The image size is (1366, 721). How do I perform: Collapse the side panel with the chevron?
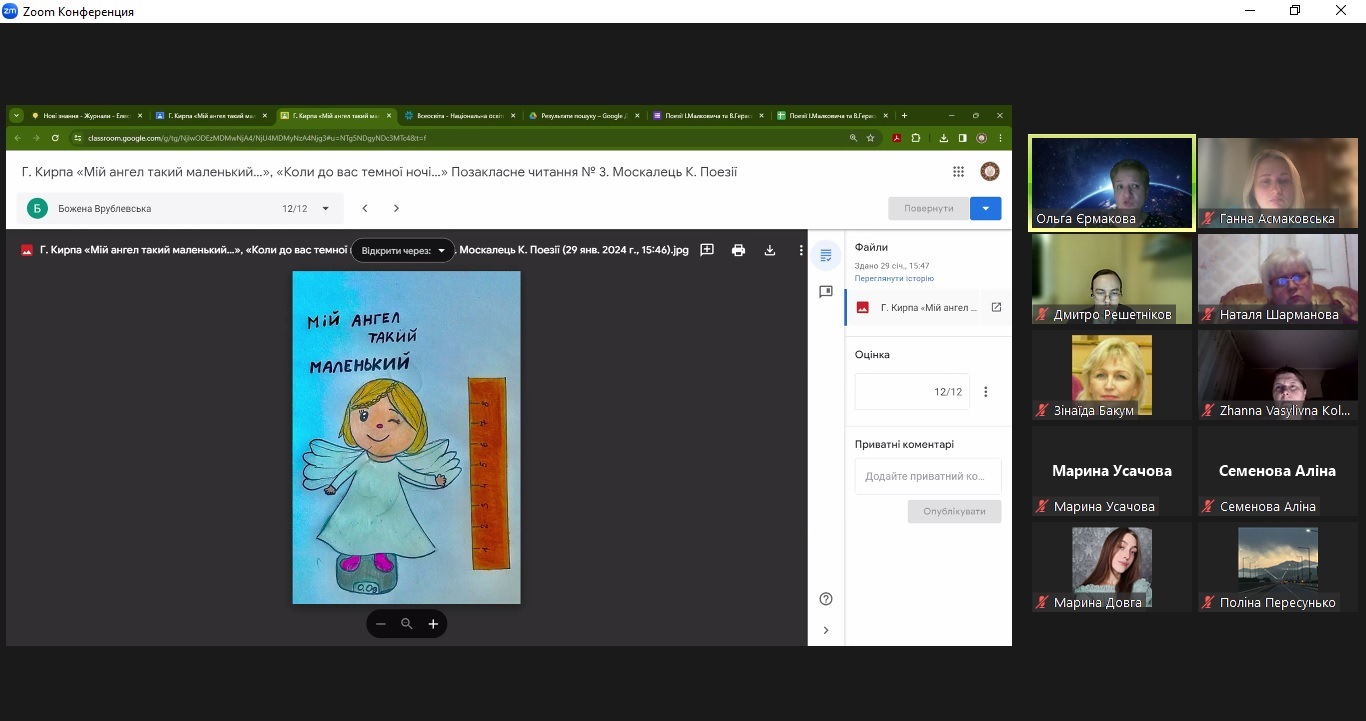826,630
